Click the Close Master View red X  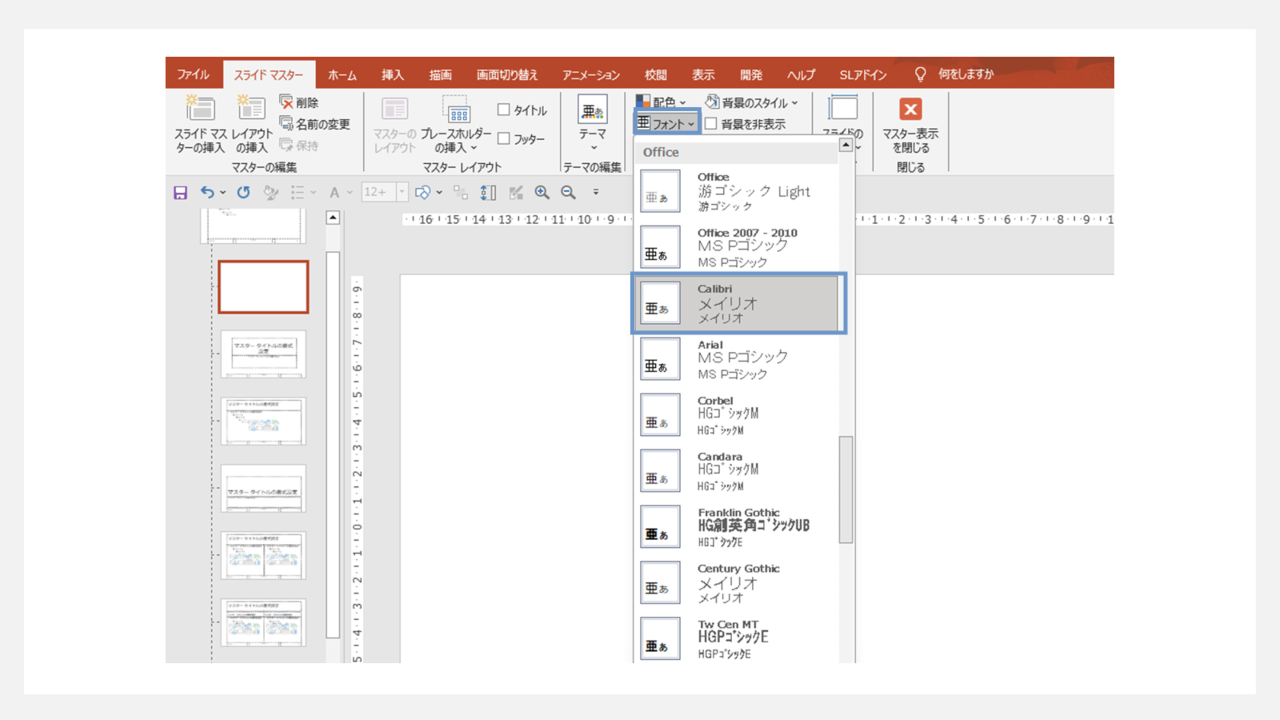coord(910,109)
